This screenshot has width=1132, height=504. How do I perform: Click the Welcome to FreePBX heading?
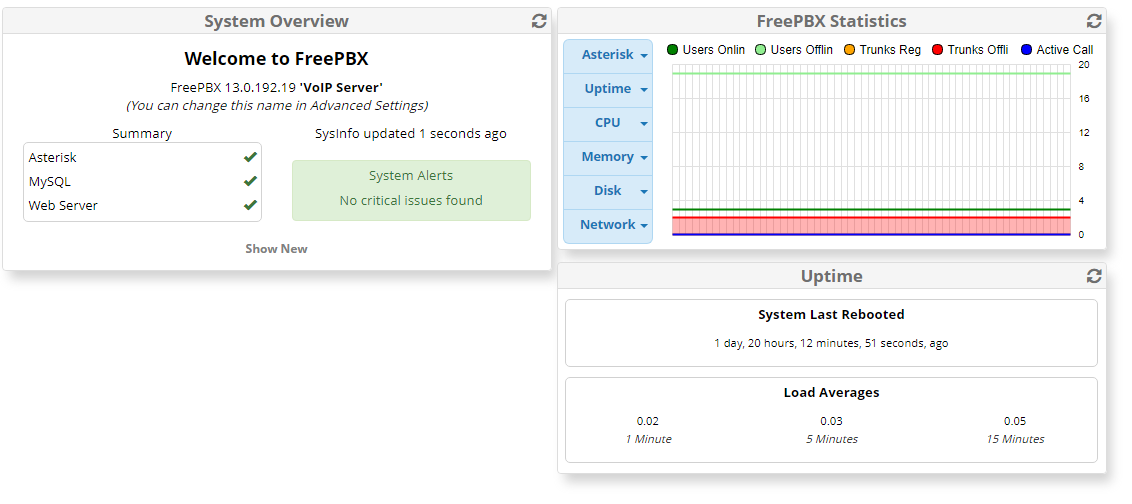click(x=277, y=58)
